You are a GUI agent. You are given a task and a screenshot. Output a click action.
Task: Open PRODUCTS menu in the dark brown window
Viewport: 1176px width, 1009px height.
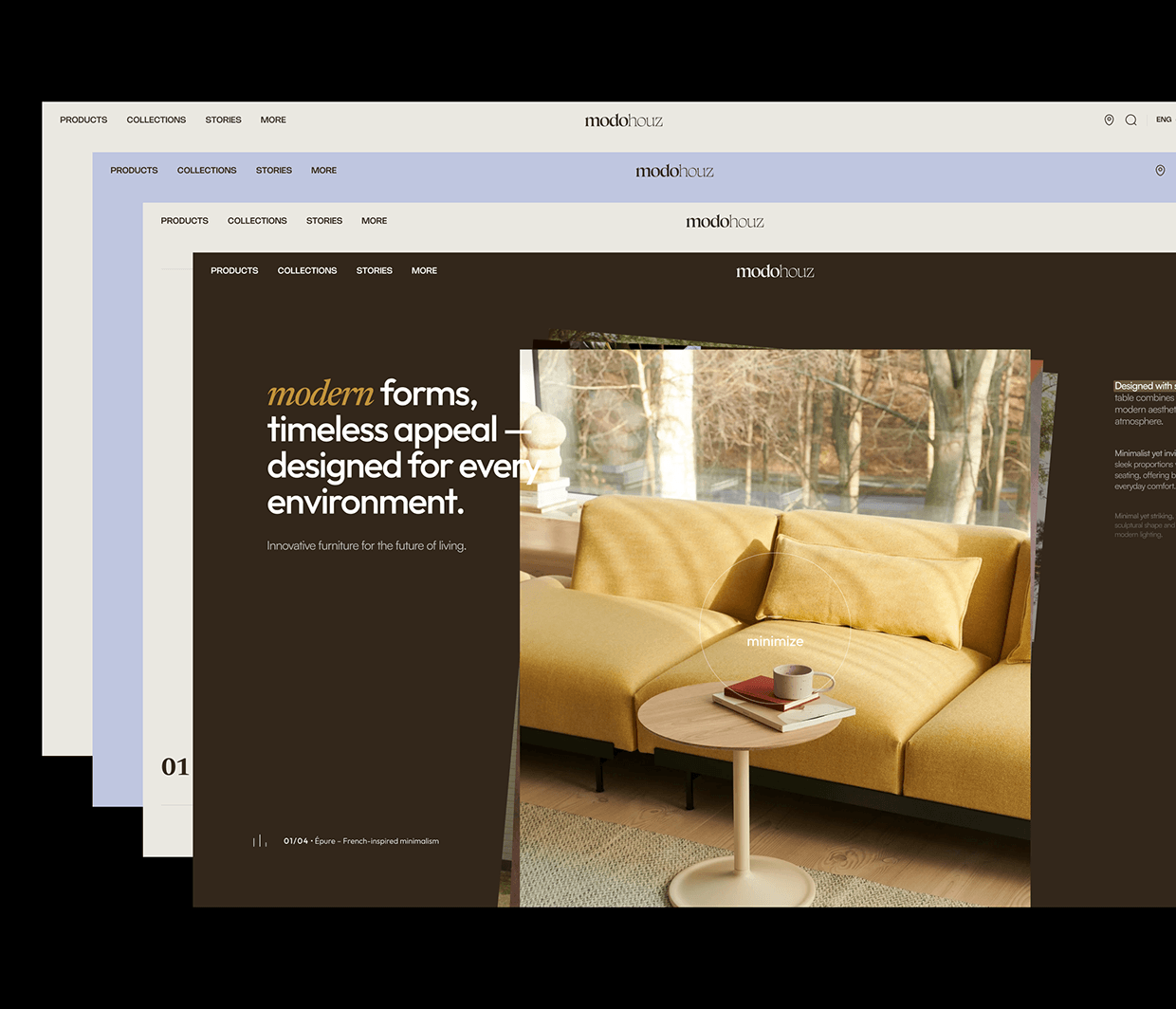click(234, 270)
